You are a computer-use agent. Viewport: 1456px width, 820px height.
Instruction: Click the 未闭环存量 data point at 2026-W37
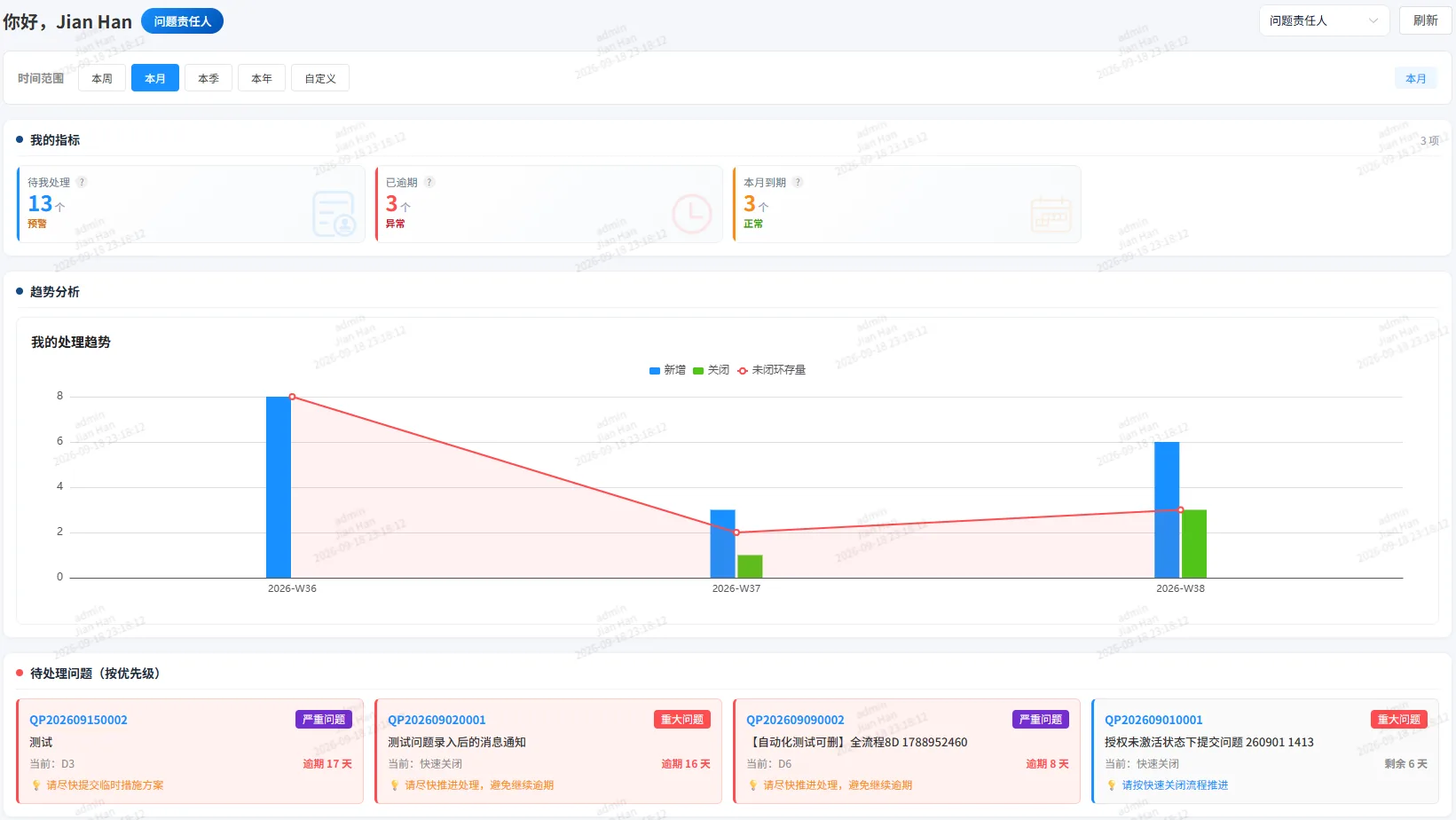pos(736,532)
